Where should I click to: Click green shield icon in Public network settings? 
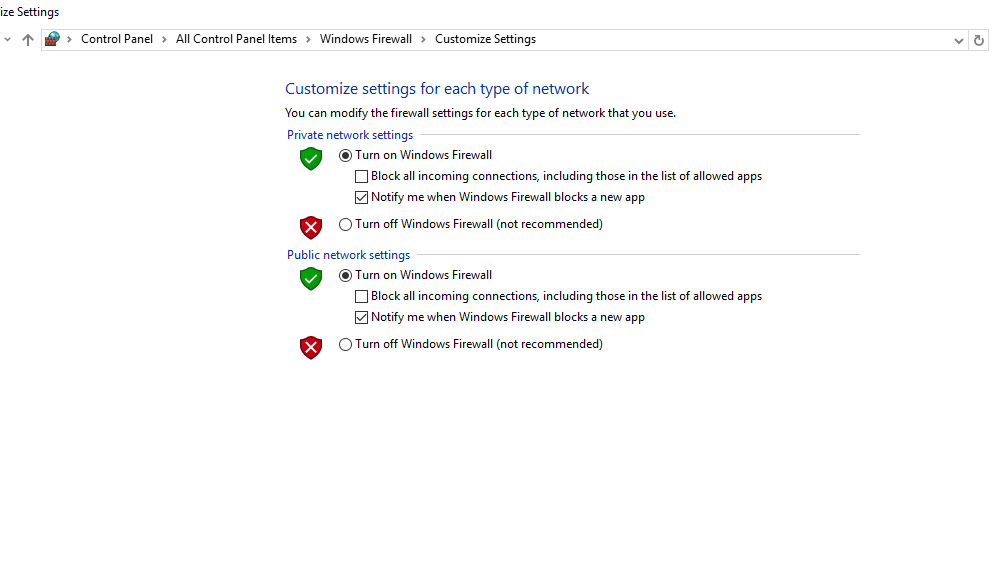pyautogui.click(x=311, y=279)
